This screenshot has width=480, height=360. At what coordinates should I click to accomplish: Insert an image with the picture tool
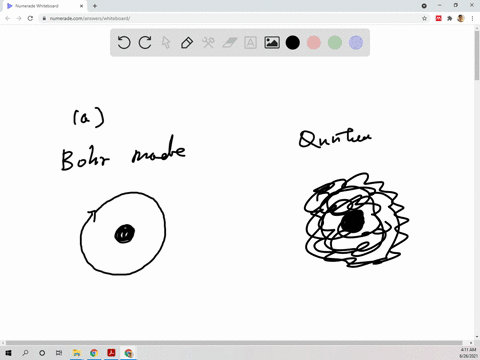click(272, 43)
